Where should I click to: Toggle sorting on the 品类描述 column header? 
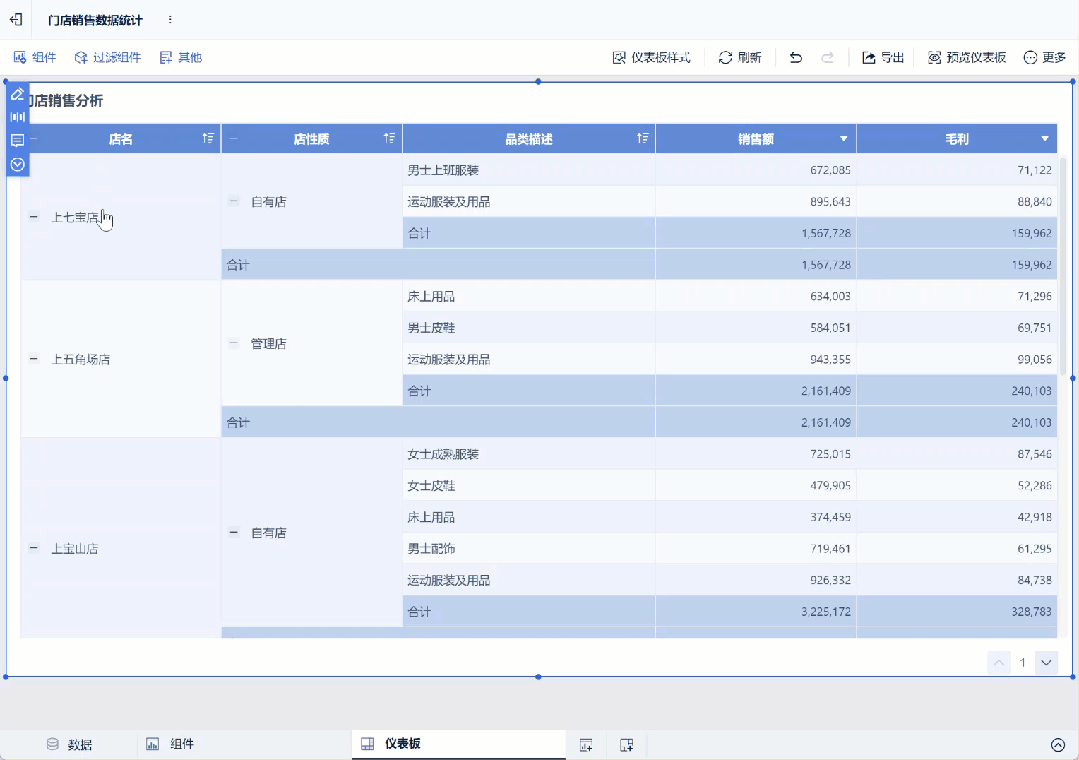[x=643, y=138]
